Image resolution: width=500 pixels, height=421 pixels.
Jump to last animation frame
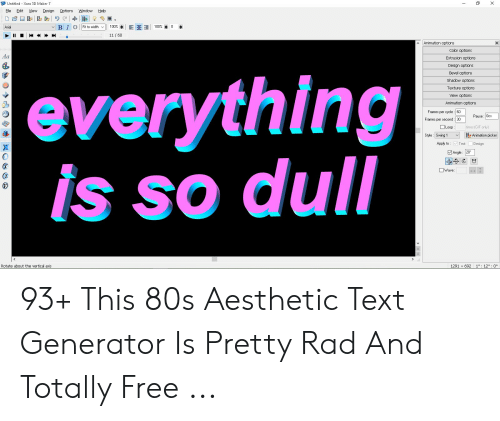(x=54, y=35)
